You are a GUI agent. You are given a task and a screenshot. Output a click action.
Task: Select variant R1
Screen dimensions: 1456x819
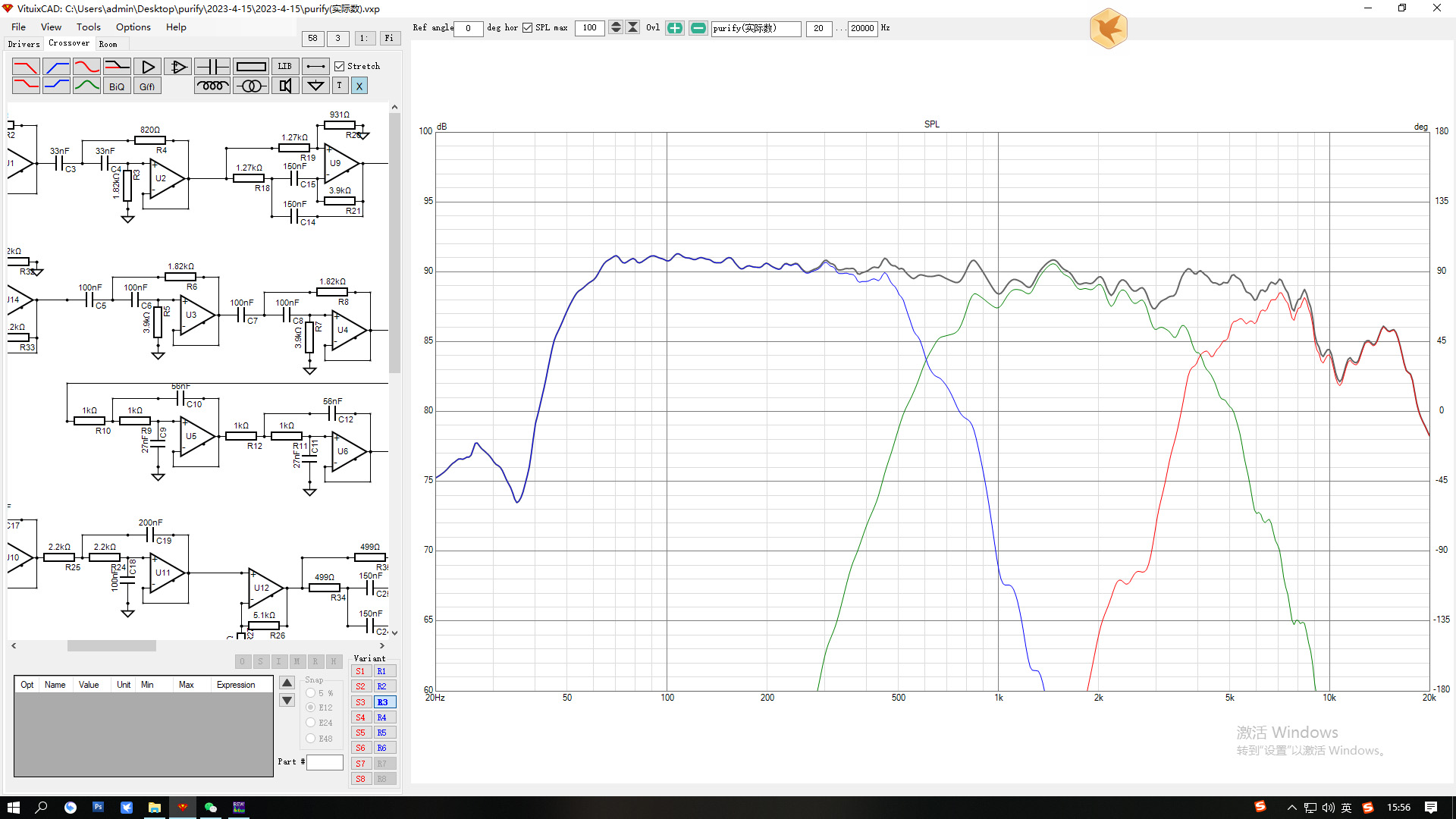384,671
